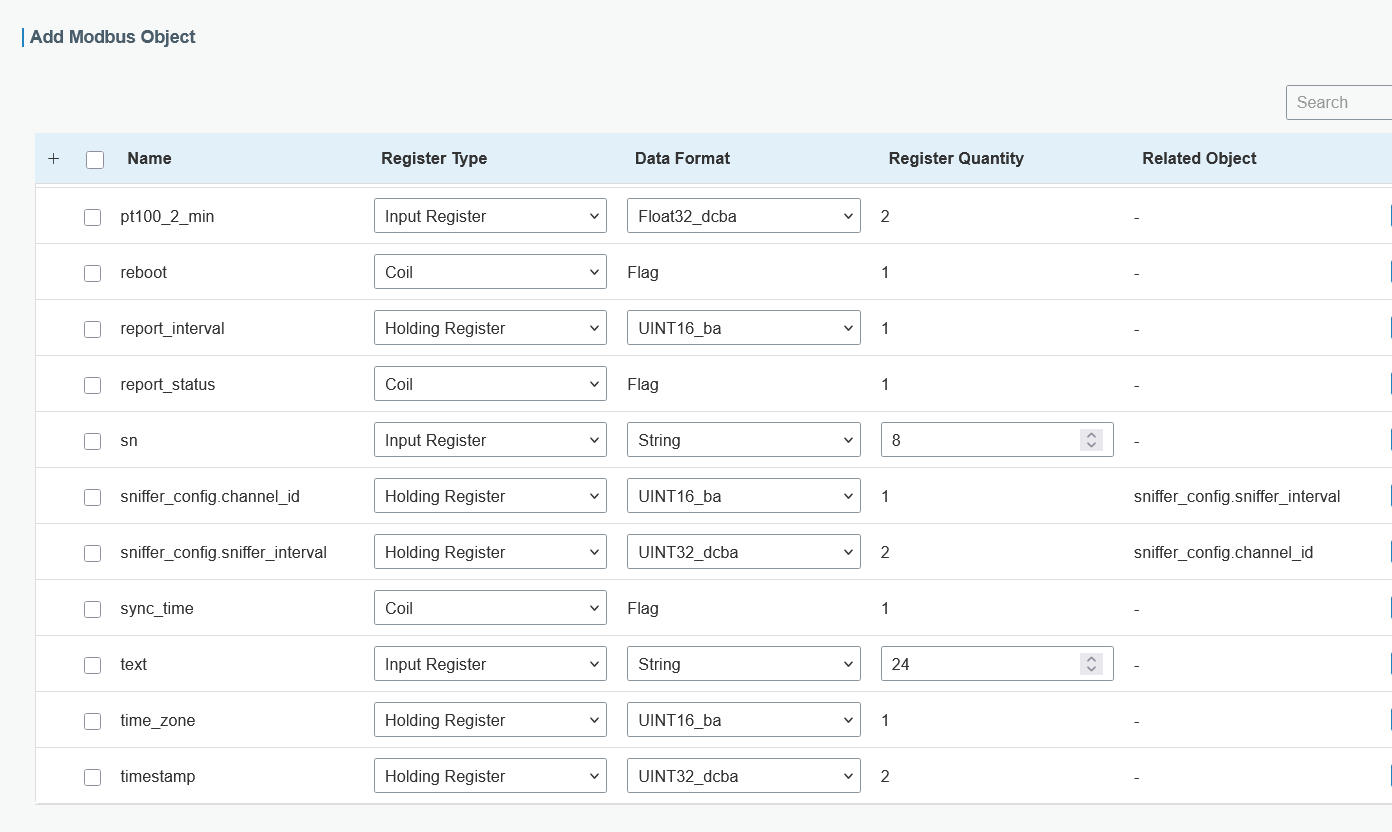Viewport: 1392px width, 832px height.
Task: Tick the sync_time row checkbox
Action: [x=92, y=609]
